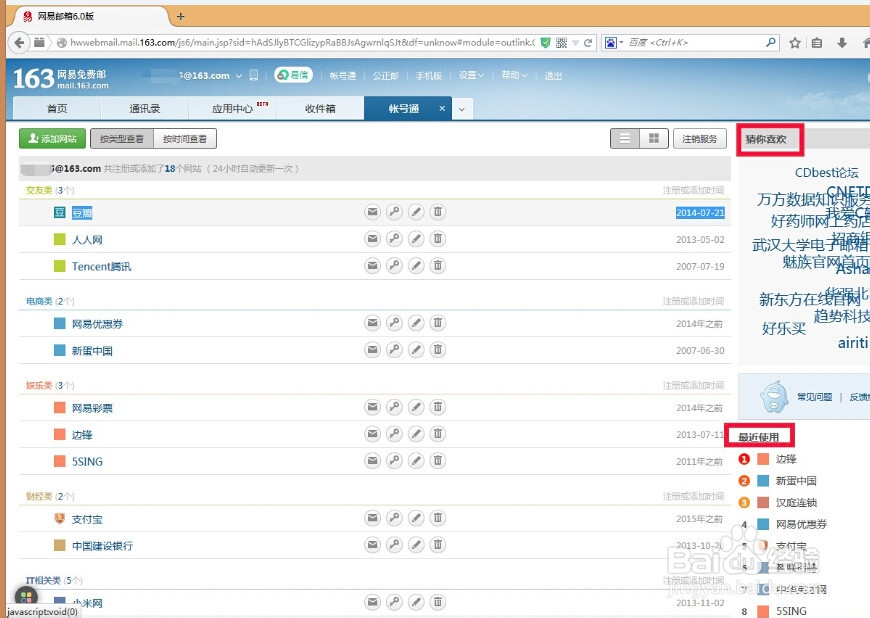
Task: Open the 帮助 dropdown menu
Action: 514,75
